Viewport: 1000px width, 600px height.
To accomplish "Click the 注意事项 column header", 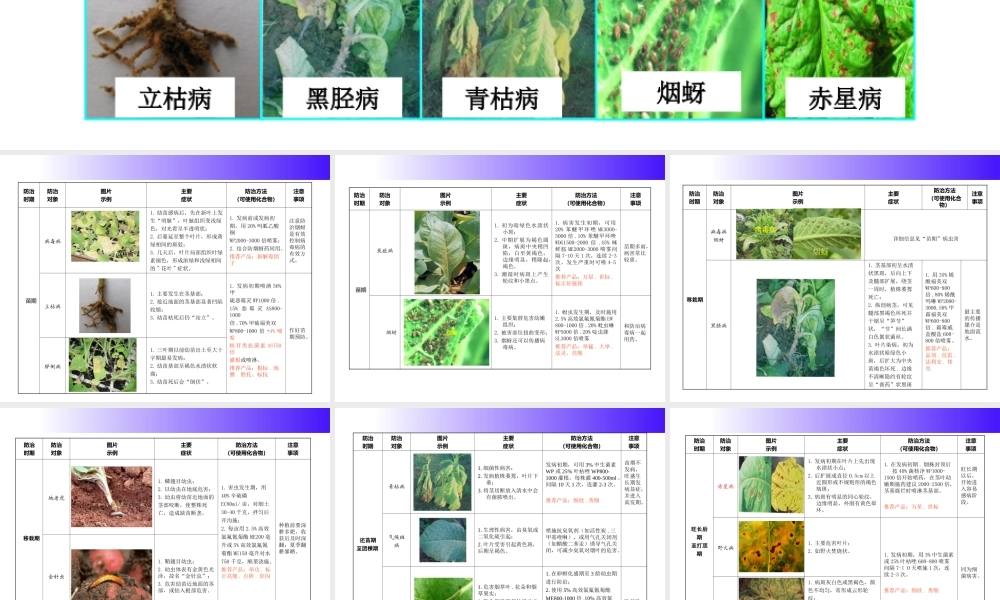I will 299,192.
